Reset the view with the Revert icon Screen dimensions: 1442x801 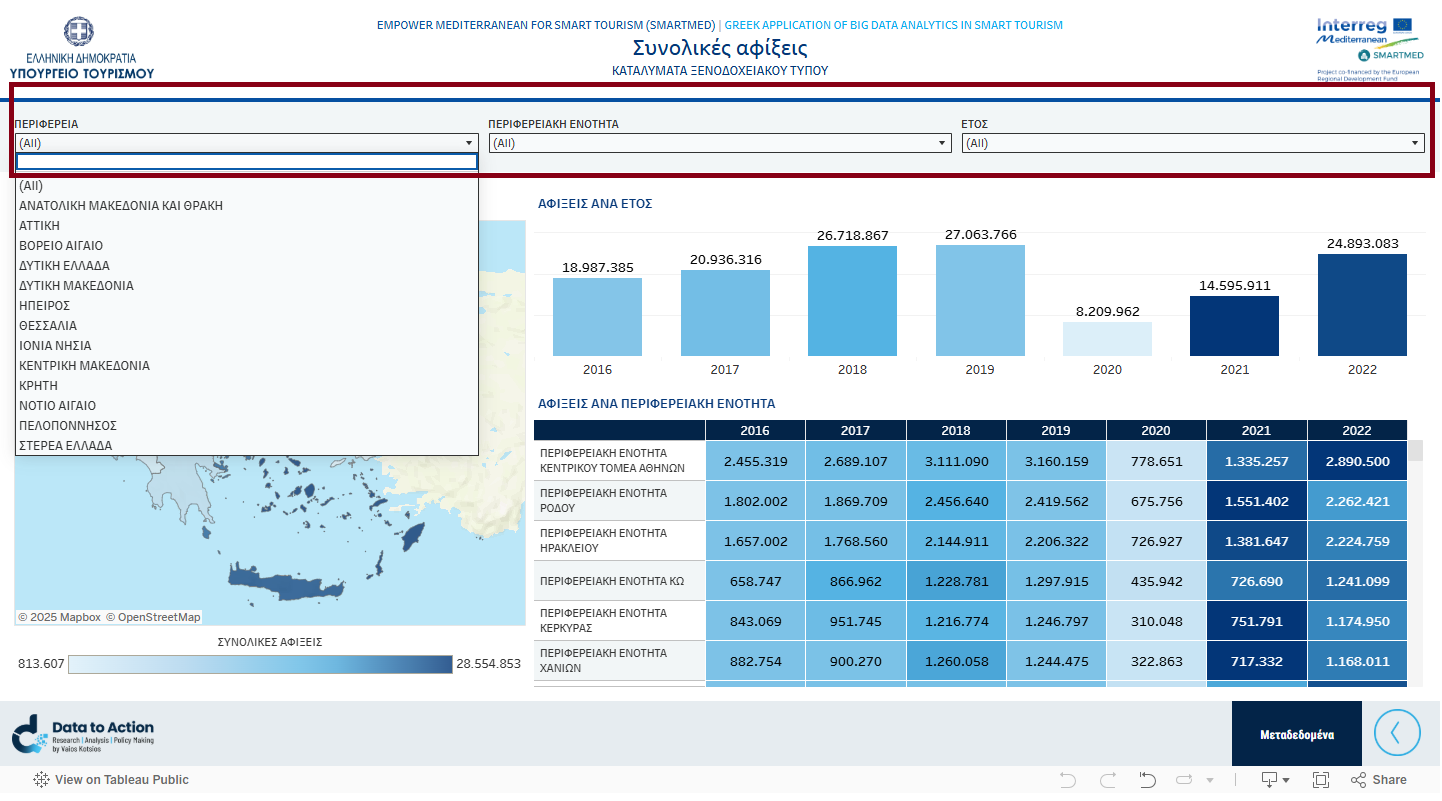coord(1147,780)
